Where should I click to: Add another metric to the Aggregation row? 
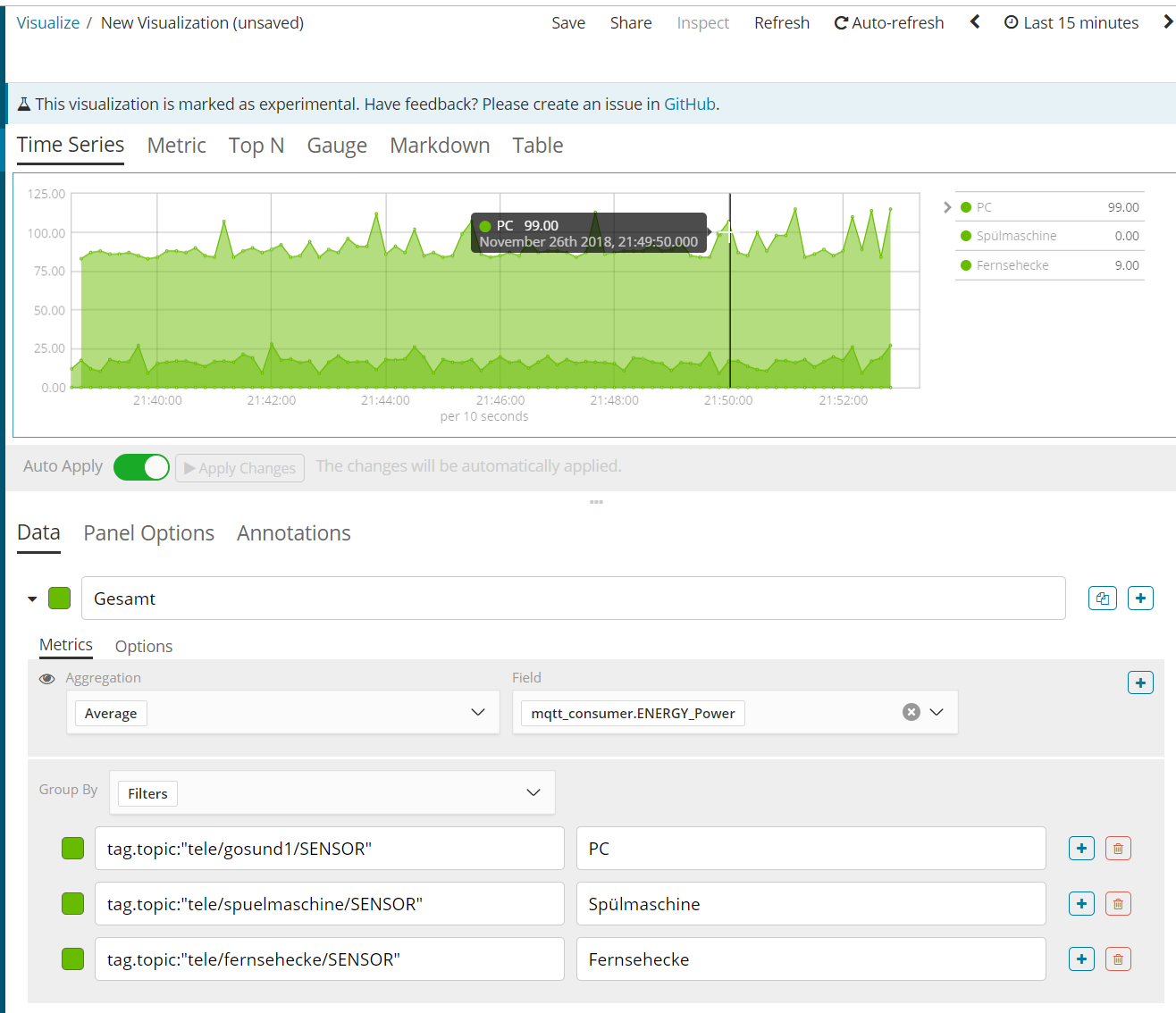click(1140, 683)
